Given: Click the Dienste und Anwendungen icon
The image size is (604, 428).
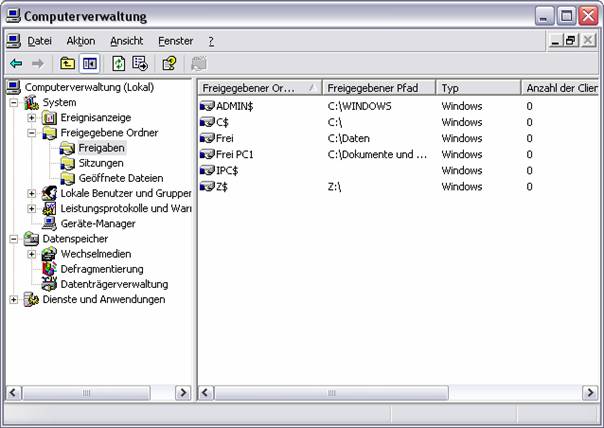Looking at the screenshot, I should click(31, 299).
